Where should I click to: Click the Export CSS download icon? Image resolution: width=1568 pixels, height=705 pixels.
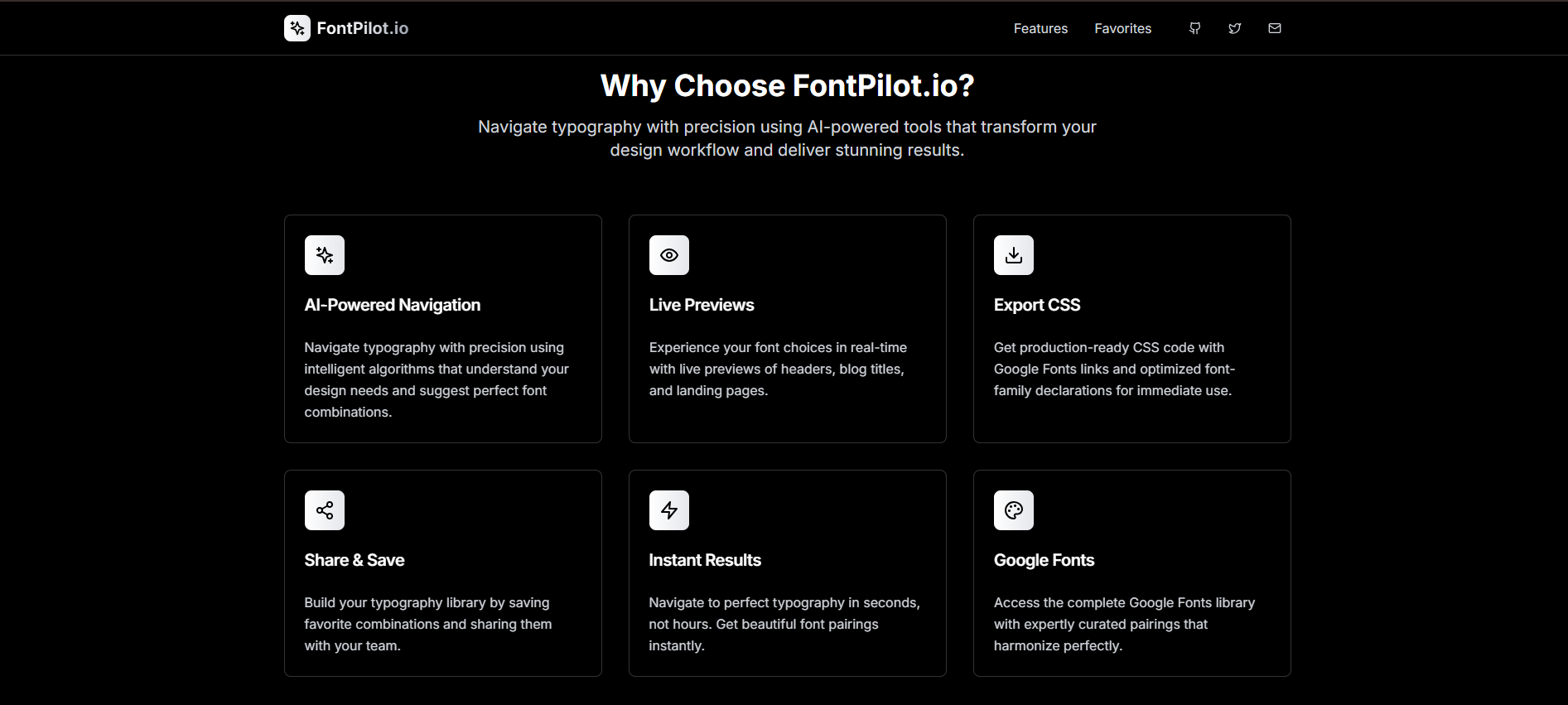coord(1013,255)
